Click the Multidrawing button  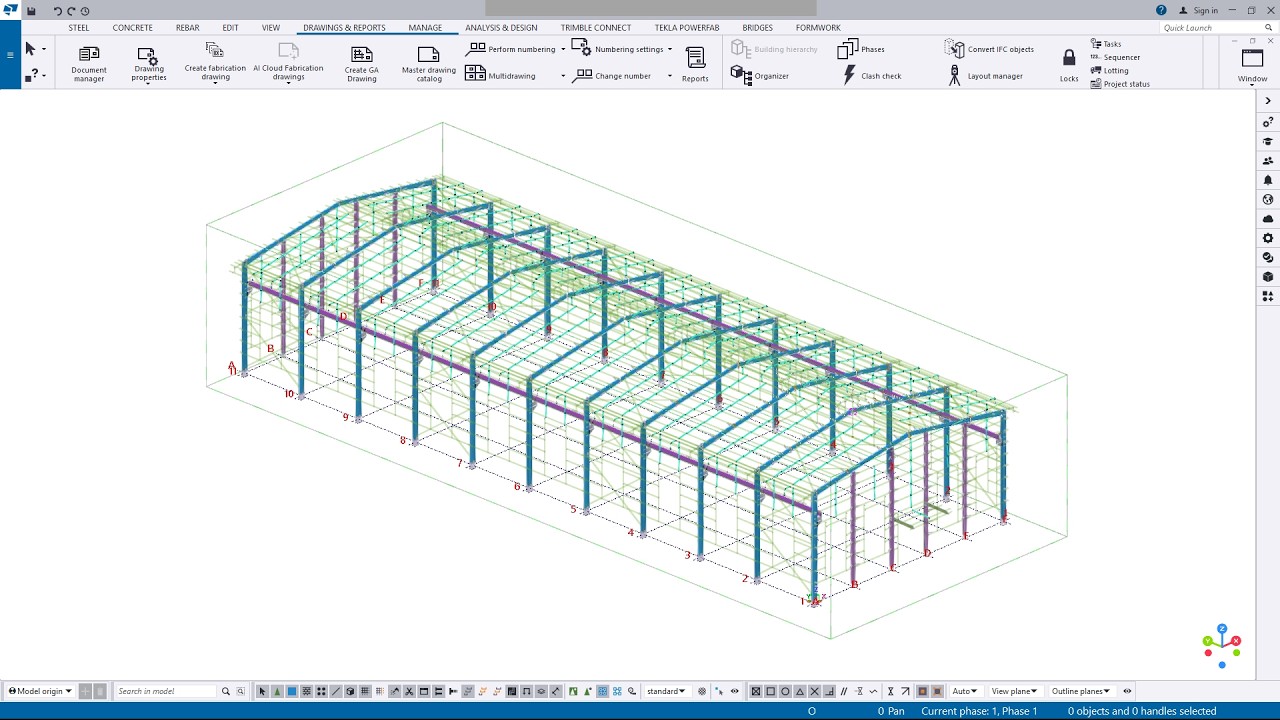(500, 75)
